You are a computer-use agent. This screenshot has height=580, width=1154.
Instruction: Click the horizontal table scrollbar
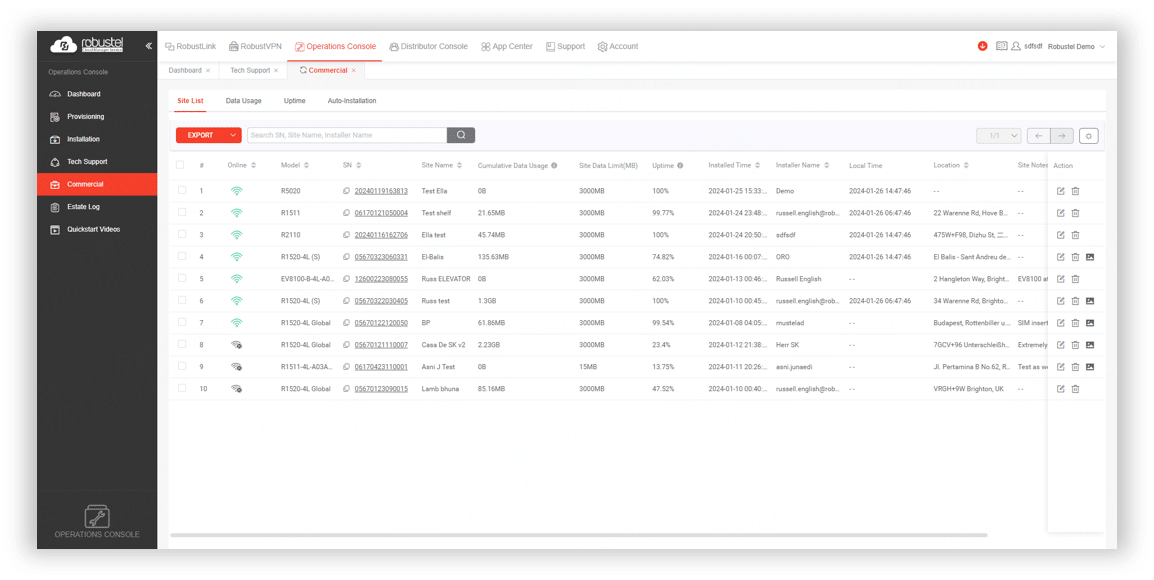tap(578, 535)
